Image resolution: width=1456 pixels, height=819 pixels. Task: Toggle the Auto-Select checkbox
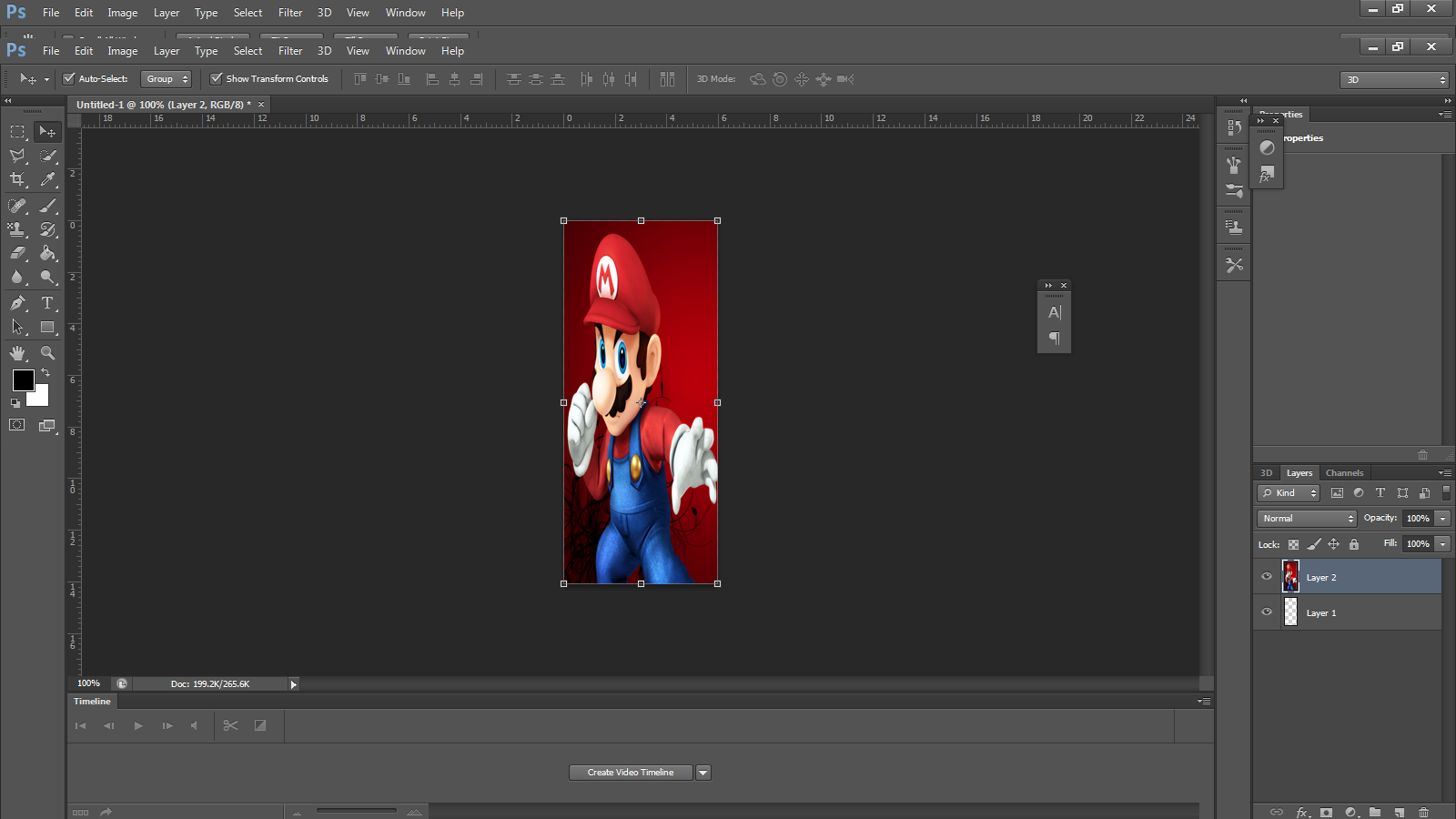pos(69,78)
